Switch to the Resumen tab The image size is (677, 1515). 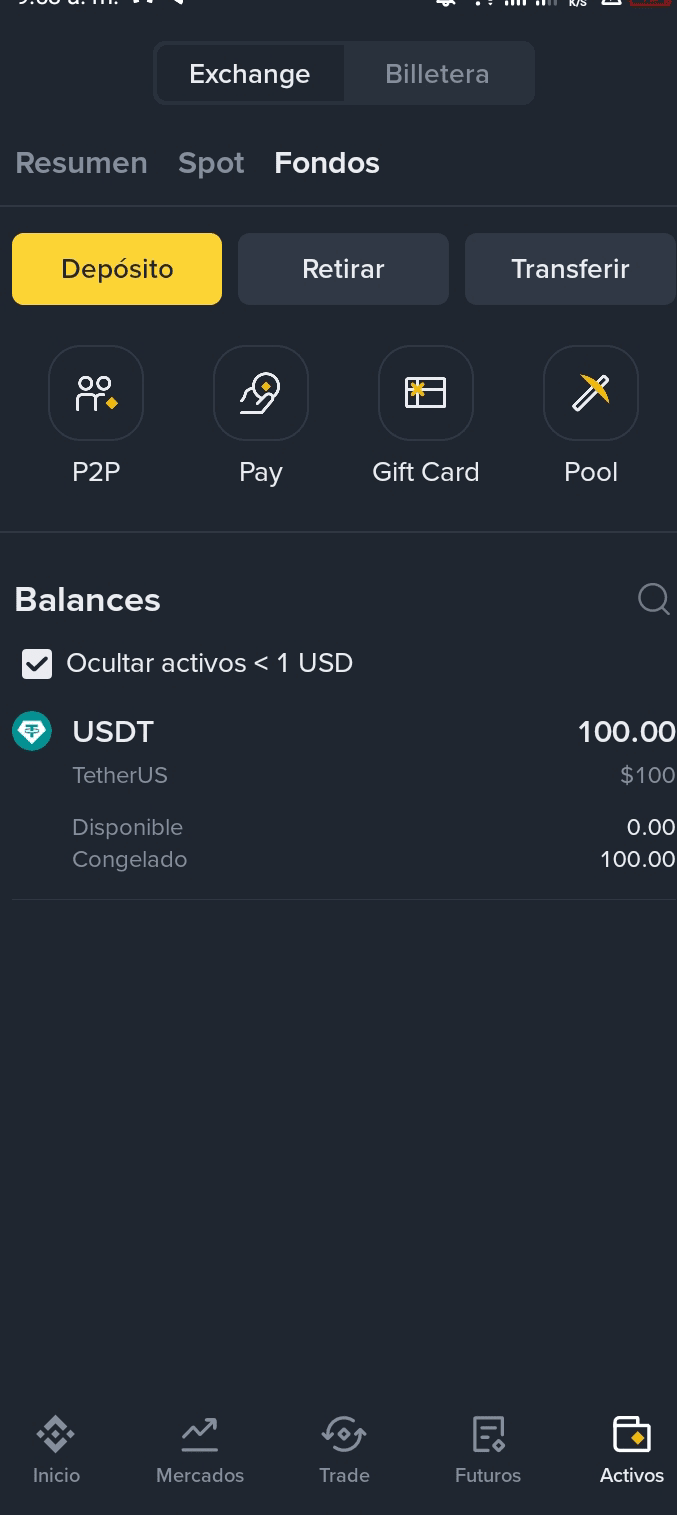point(81,163)
